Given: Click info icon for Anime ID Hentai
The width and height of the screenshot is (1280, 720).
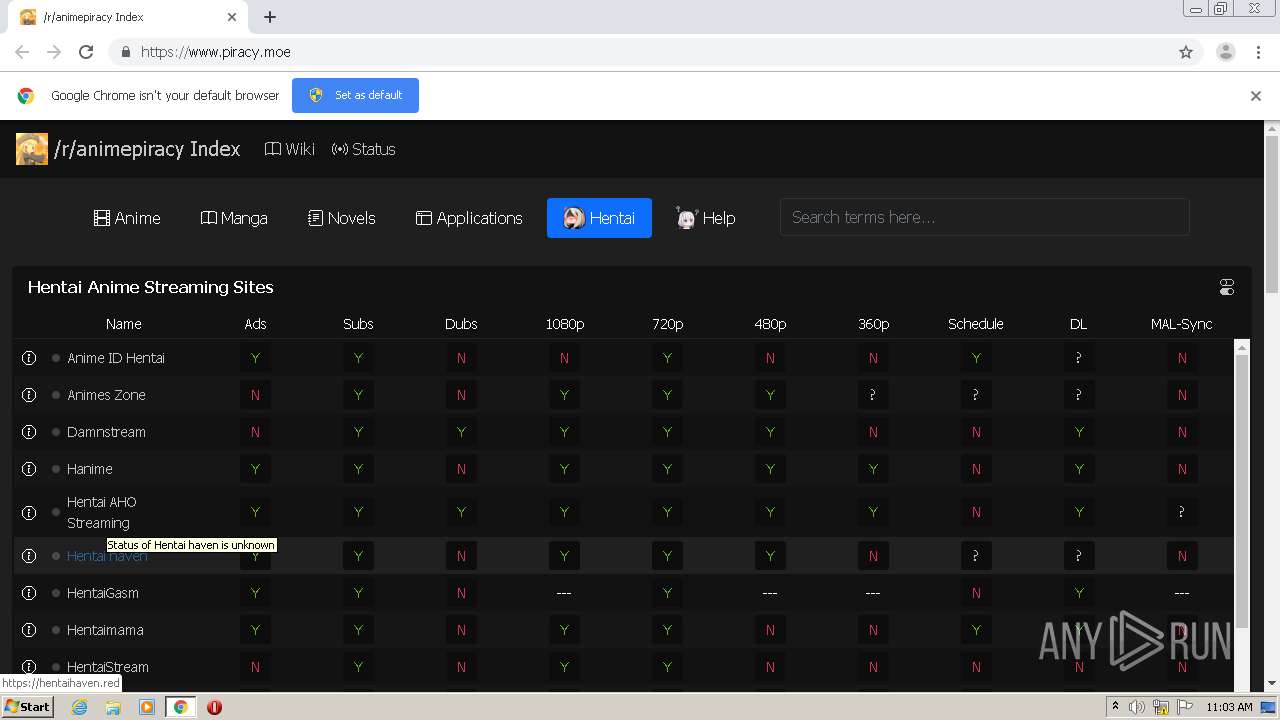Looking at the screenshot, I should 29,358.
